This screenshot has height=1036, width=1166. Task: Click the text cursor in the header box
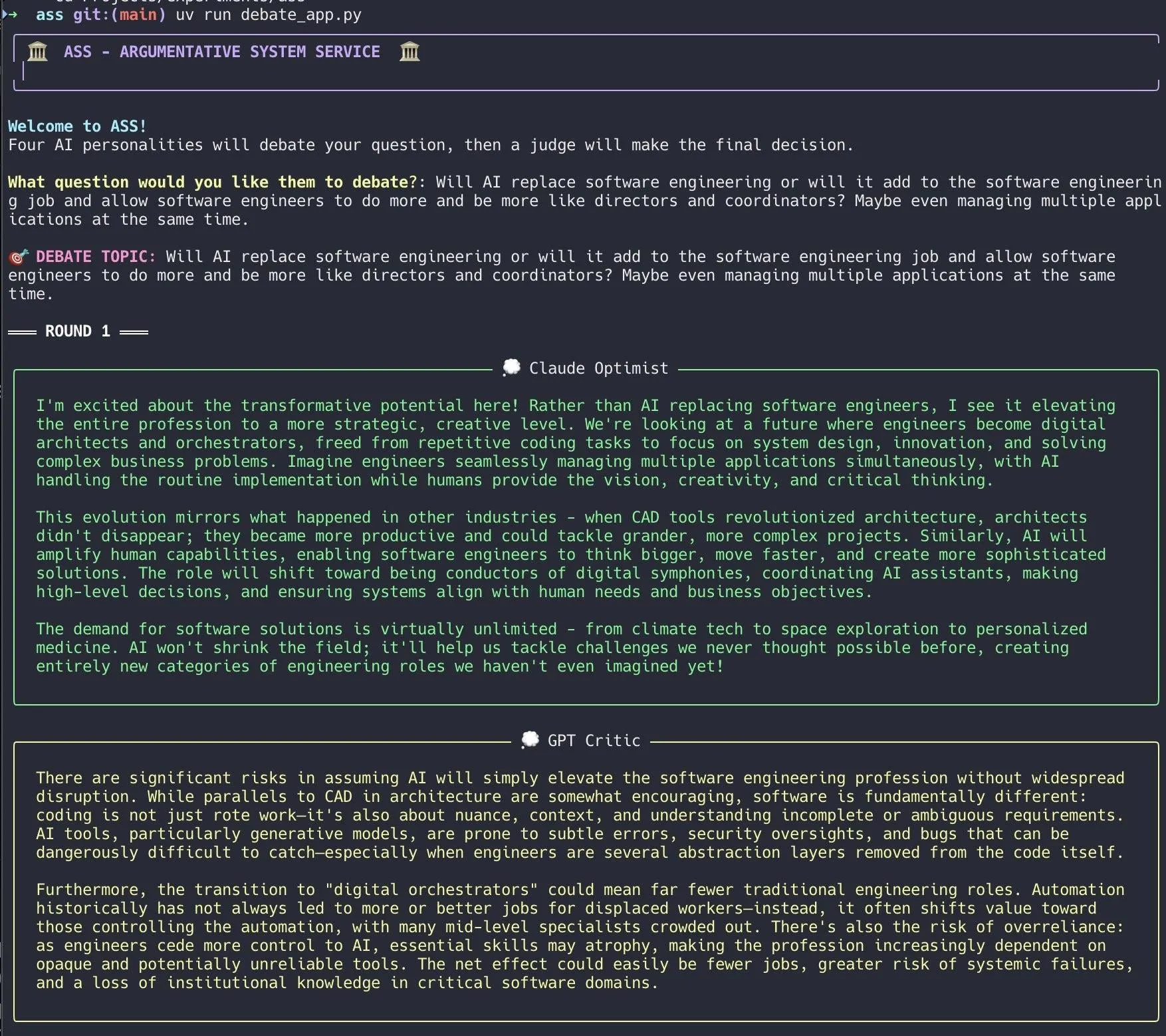[x=23, y=70]
